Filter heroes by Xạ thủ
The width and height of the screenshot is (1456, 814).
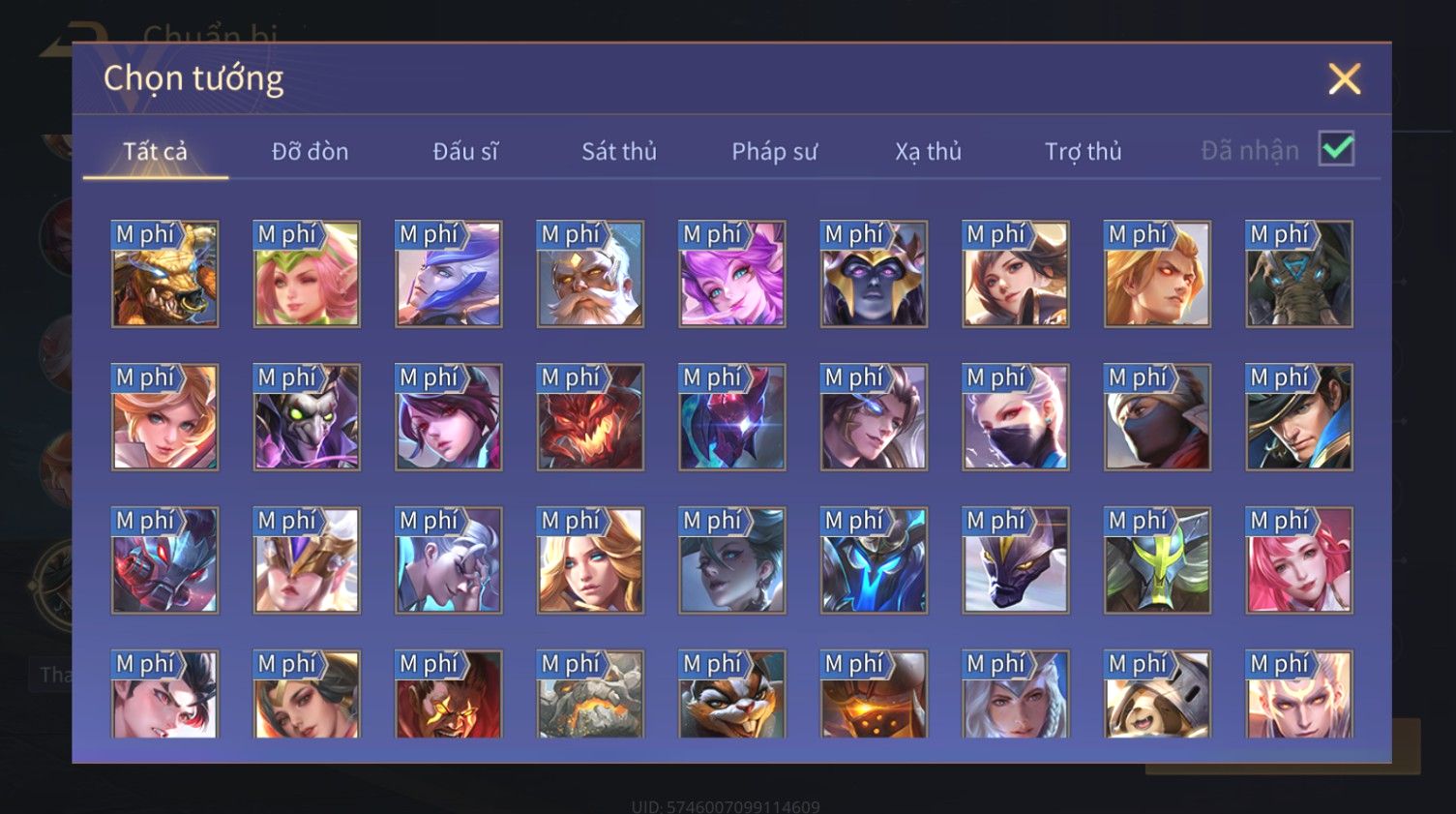coord(928,151)
